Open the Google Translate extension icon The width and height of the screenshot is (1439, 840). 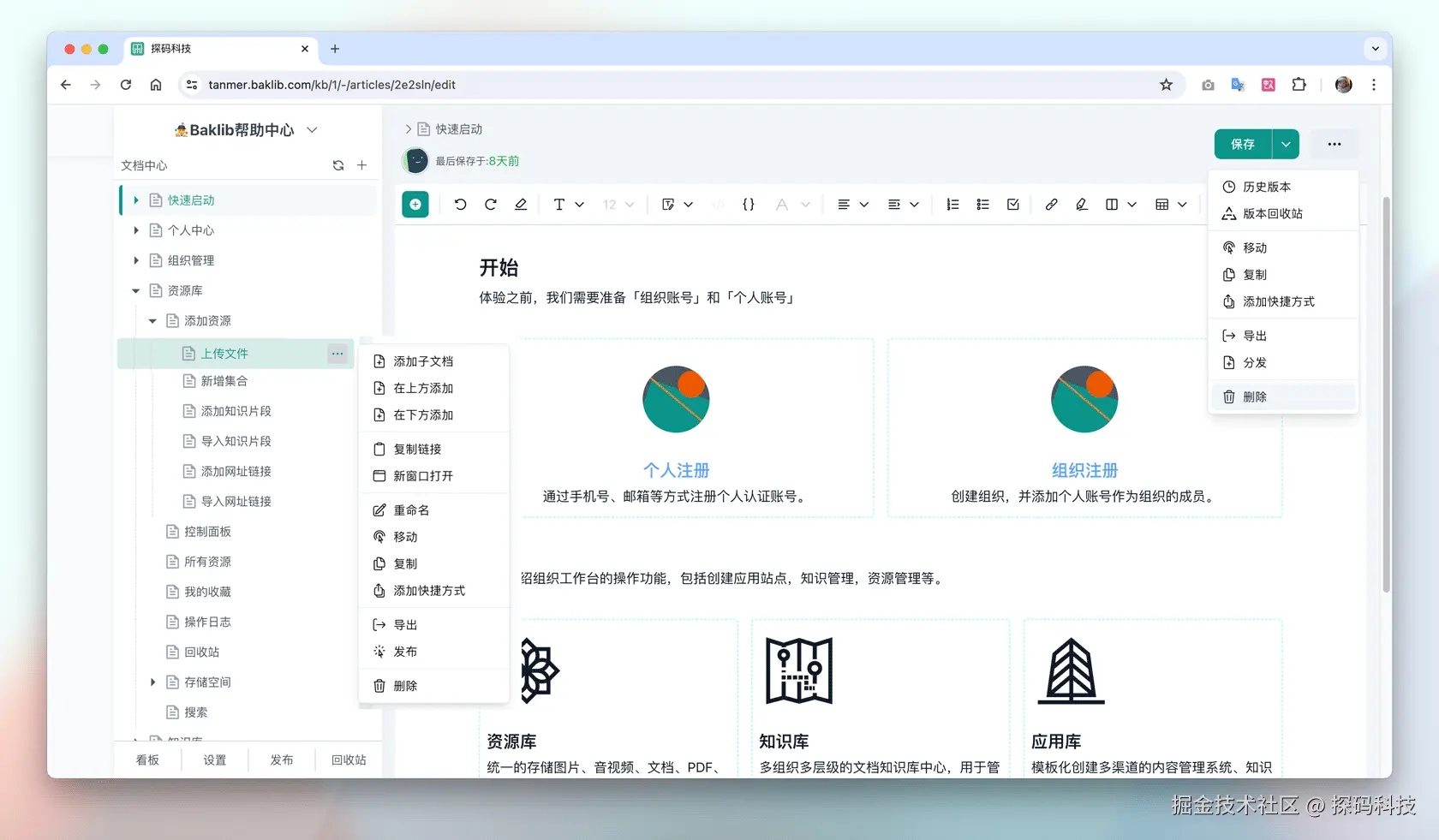tap(1238, 85)
